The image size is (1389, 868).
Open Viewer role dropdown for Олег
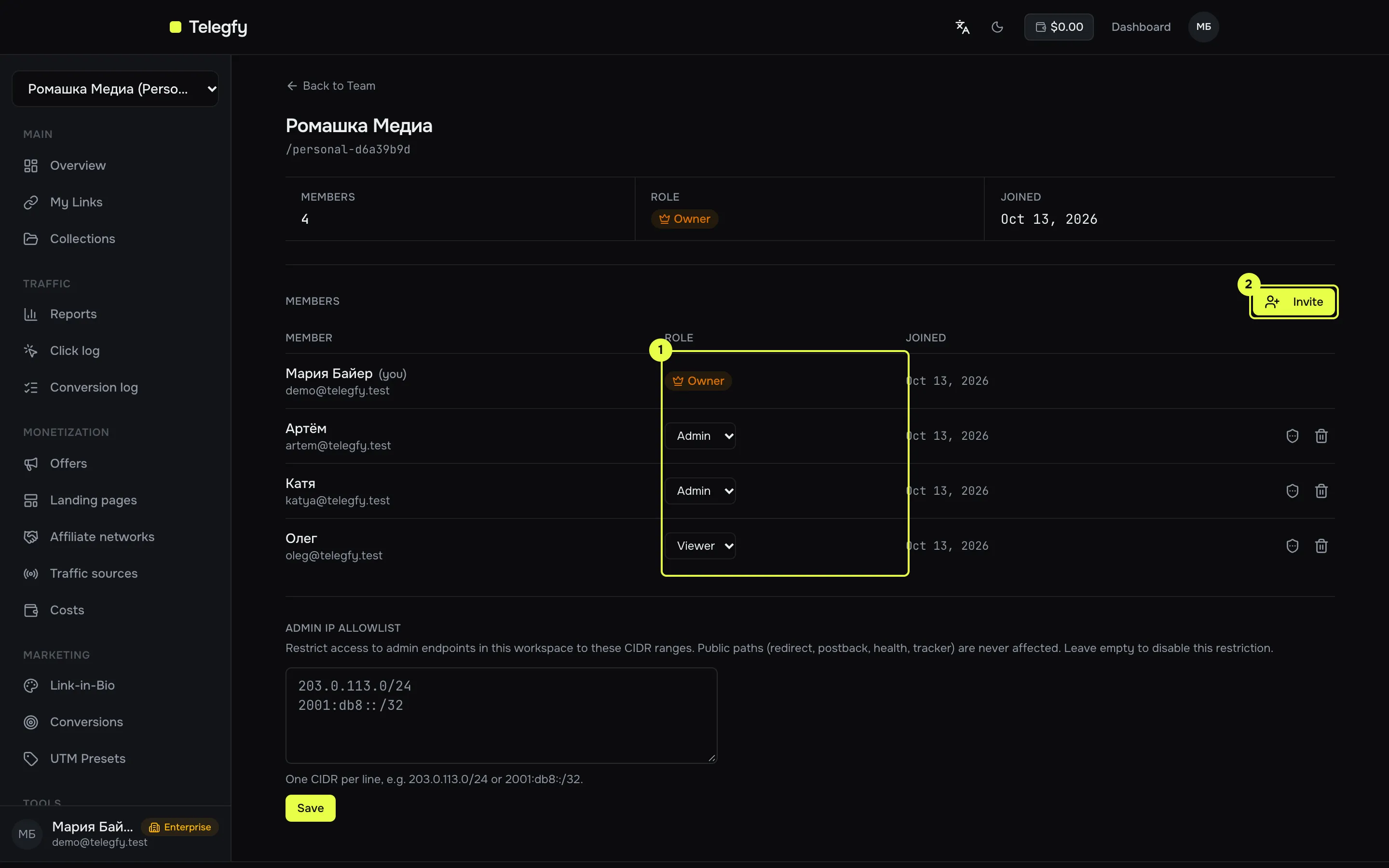(x=700, y=546)
